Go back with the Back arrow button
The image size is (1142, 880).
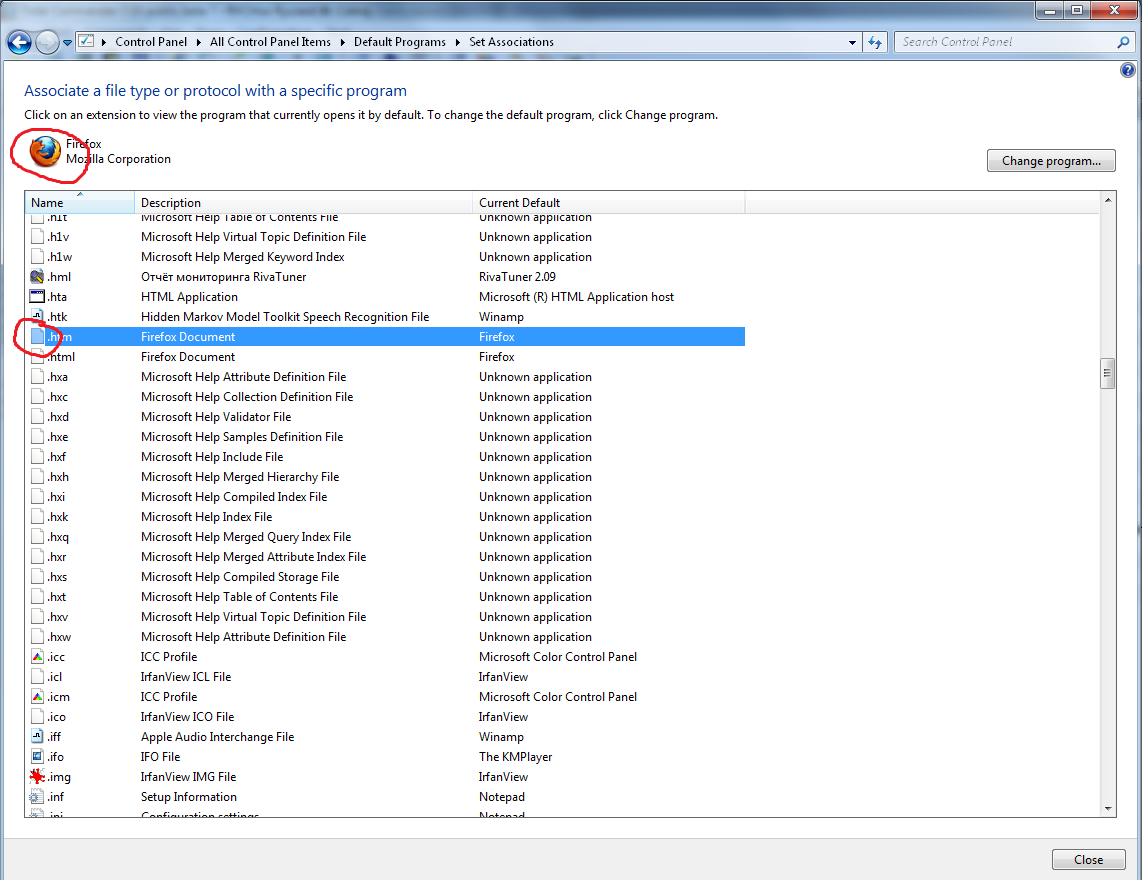[19, 42]
